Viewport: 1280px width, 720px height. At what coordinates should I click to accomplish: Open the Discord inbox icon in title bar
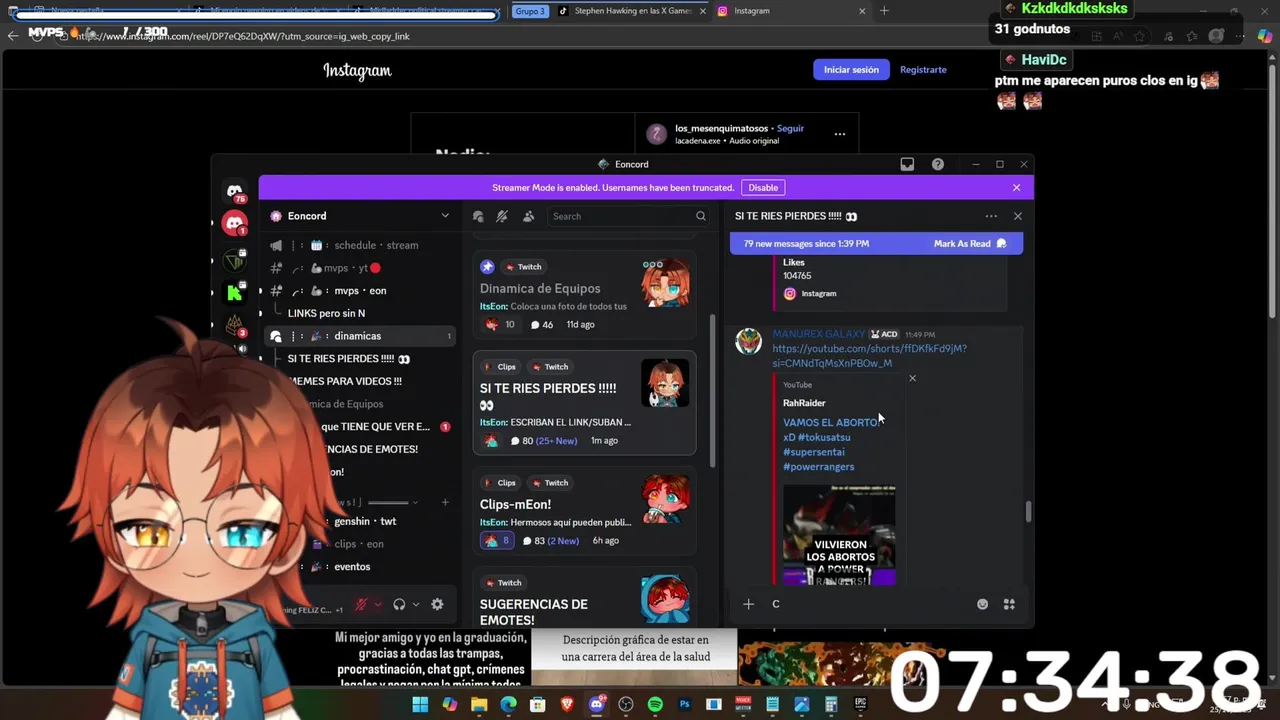[907, 164]
